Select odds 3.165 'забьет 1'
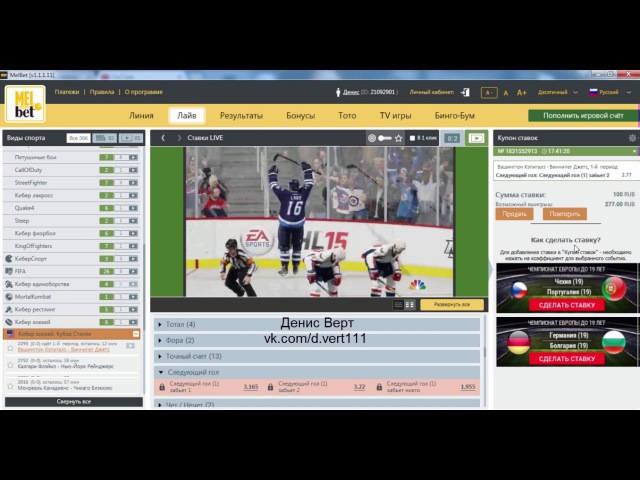The image size is (640, 480). point(251,387)
